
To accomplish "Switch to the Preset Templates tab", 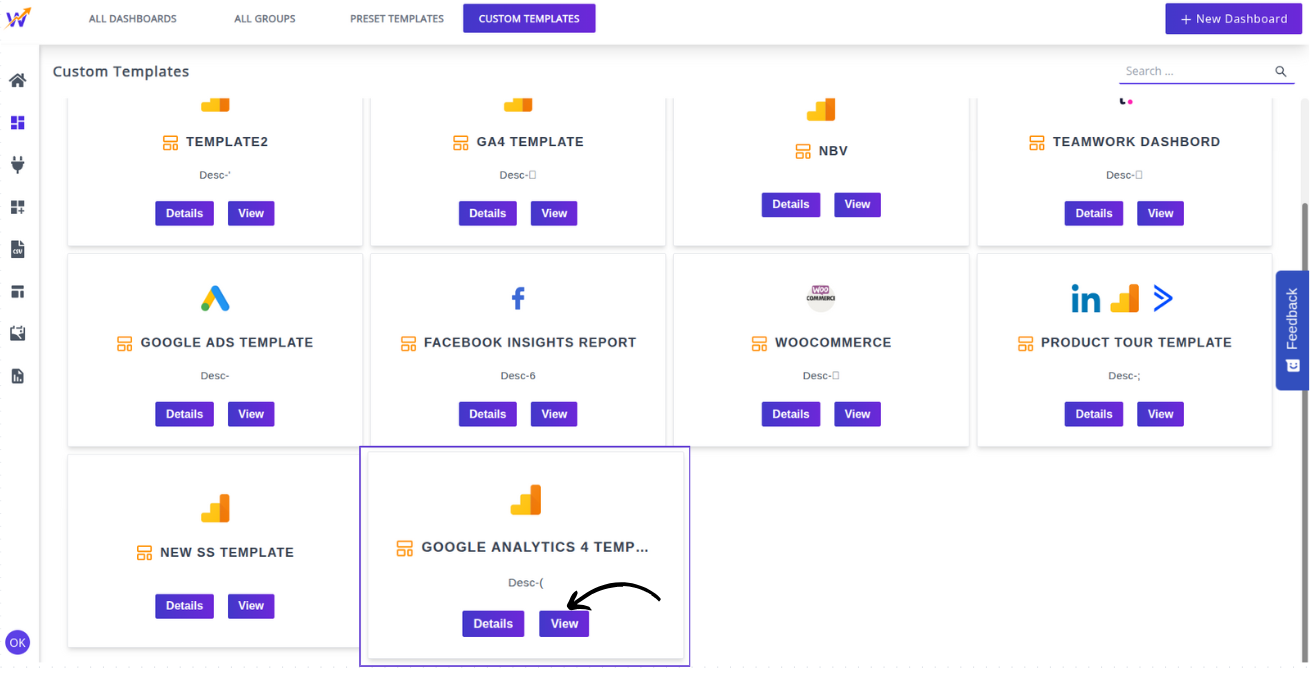I will click(x=397, y=19).
